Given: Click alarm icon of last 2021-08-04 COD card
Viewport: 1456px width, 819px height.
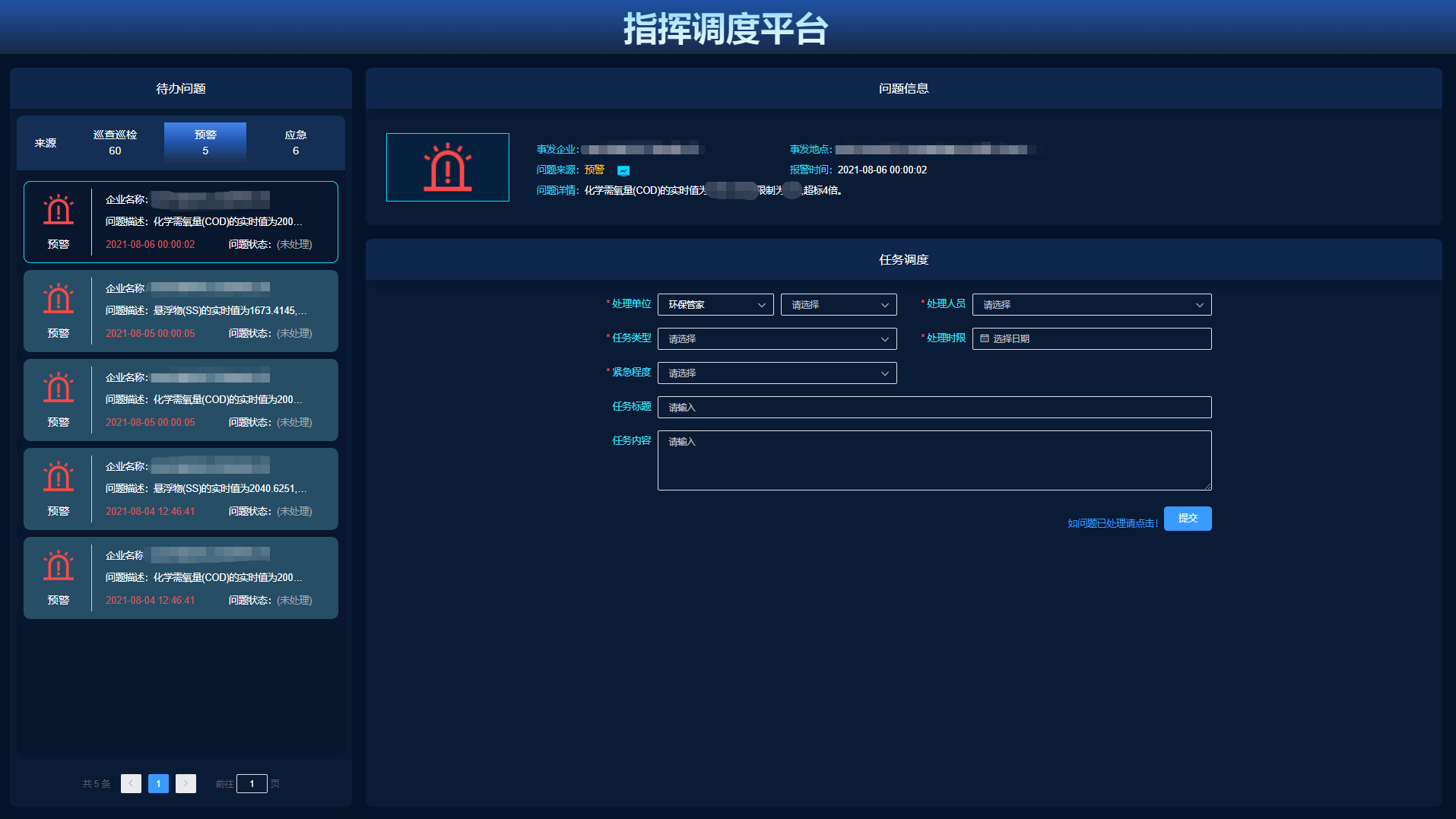Looking at the screenshot, I should coord(59,566).
